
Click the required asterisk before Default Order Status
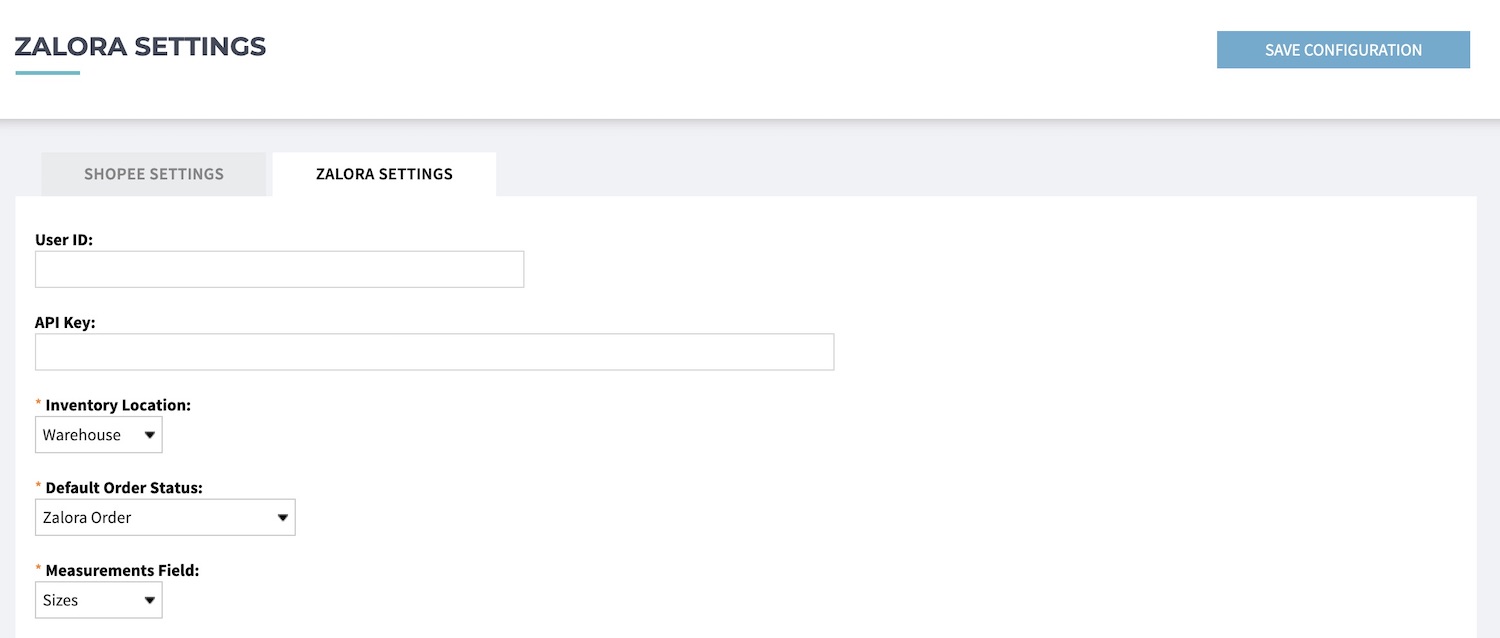pyautogui.click(x=39, y=487)
